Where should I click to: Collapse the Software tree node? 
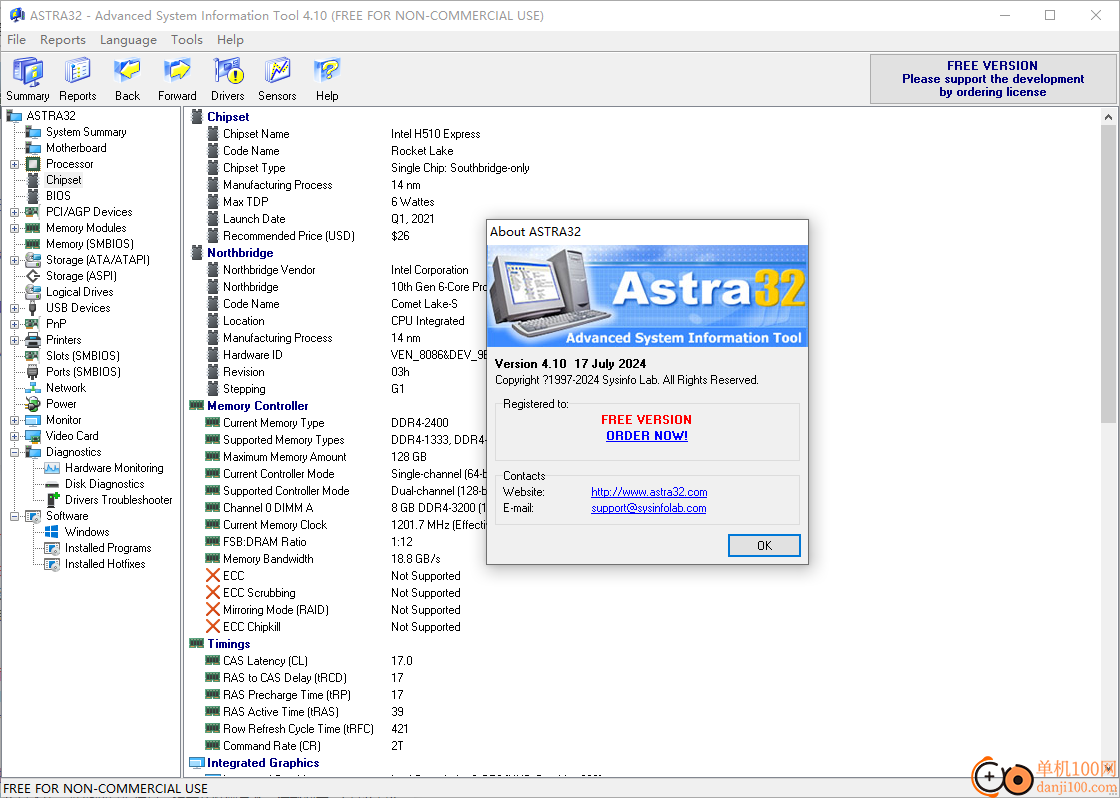[14, 517]
